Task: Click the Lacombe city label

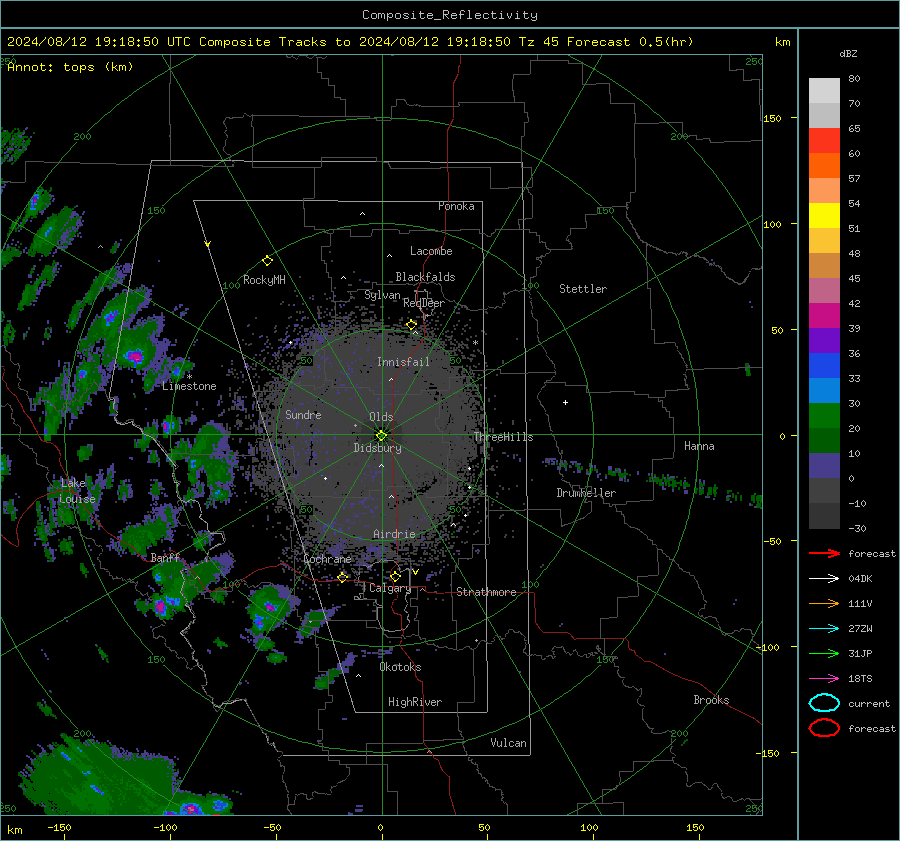Action: [x=431, y=251]
